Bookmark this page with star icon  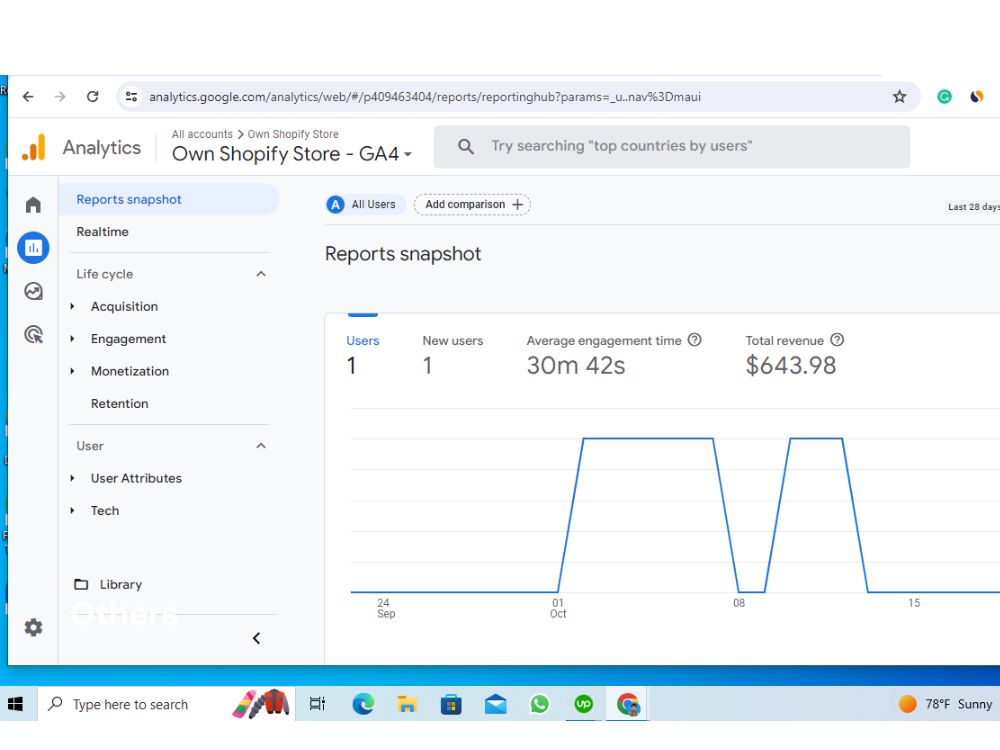[899, 96]
